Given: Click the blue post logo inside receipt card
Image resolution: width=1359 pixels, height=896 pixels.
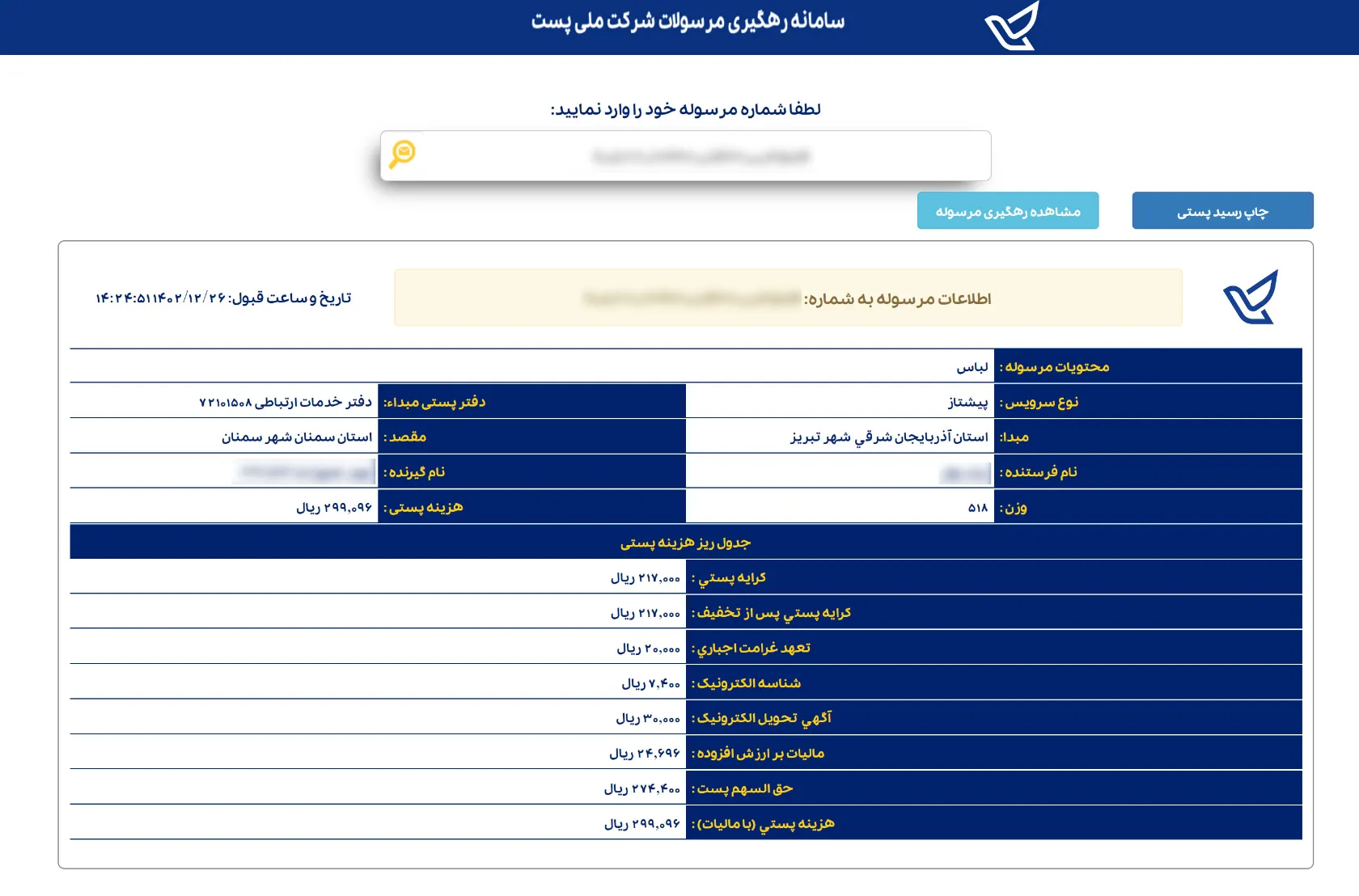Looking at the screenshot, I should [1251, 298].
